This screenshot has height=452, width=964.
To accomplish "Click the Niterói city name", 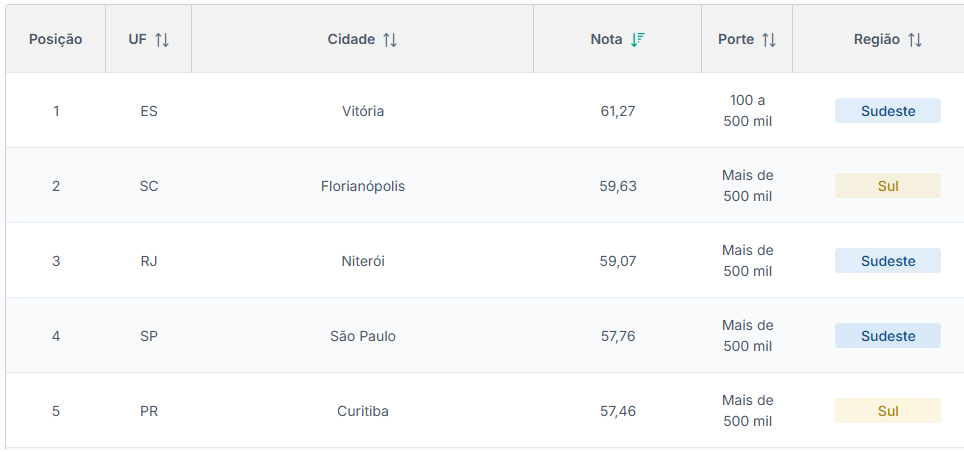I will point(363,261).
